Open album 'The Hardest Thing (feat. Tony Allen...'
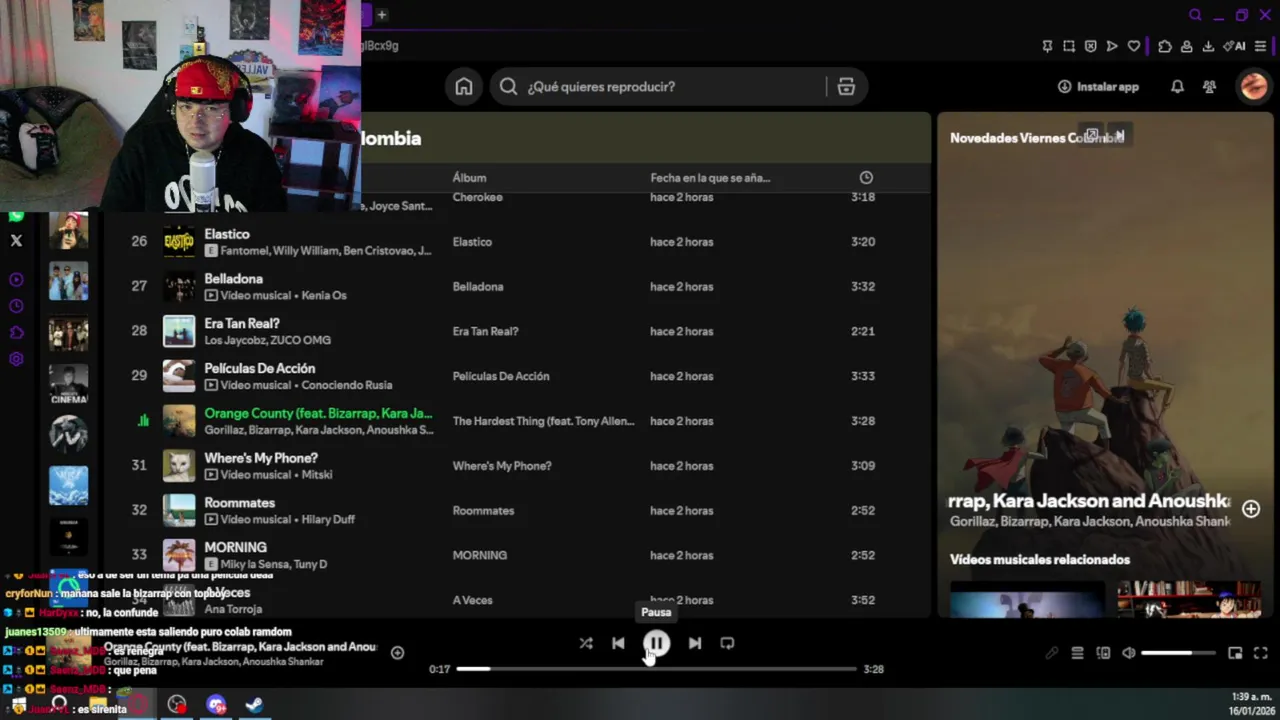Screen dimensions: 1280x720 point(543,421)
